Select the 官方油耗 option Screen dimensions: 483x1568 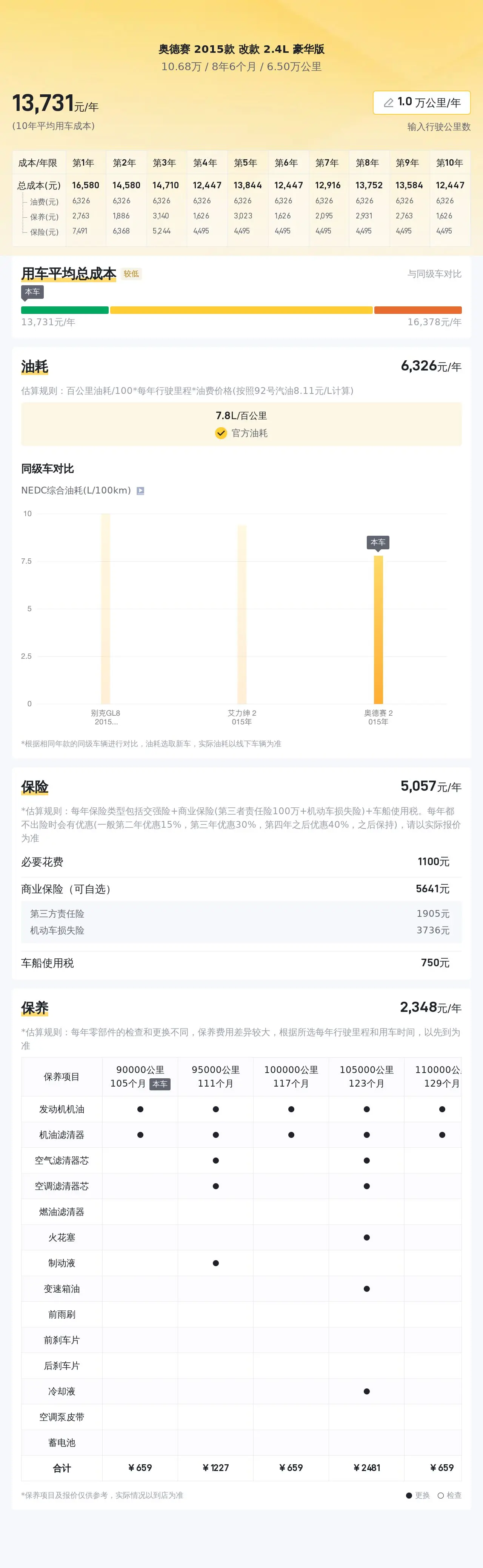click(x=241, y=433)
